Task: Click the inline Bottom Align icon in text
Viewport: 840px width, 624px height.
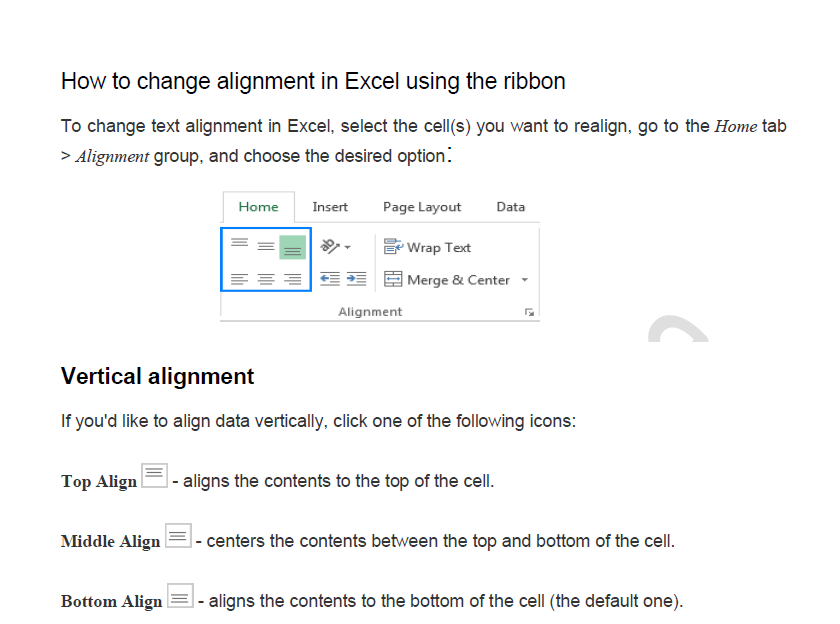Action: pos(180,596)
